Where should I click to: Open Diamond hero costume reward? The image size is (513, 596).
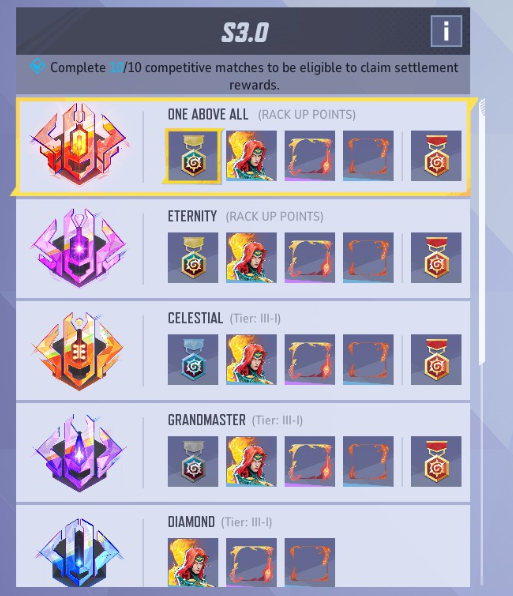(193, 562)
